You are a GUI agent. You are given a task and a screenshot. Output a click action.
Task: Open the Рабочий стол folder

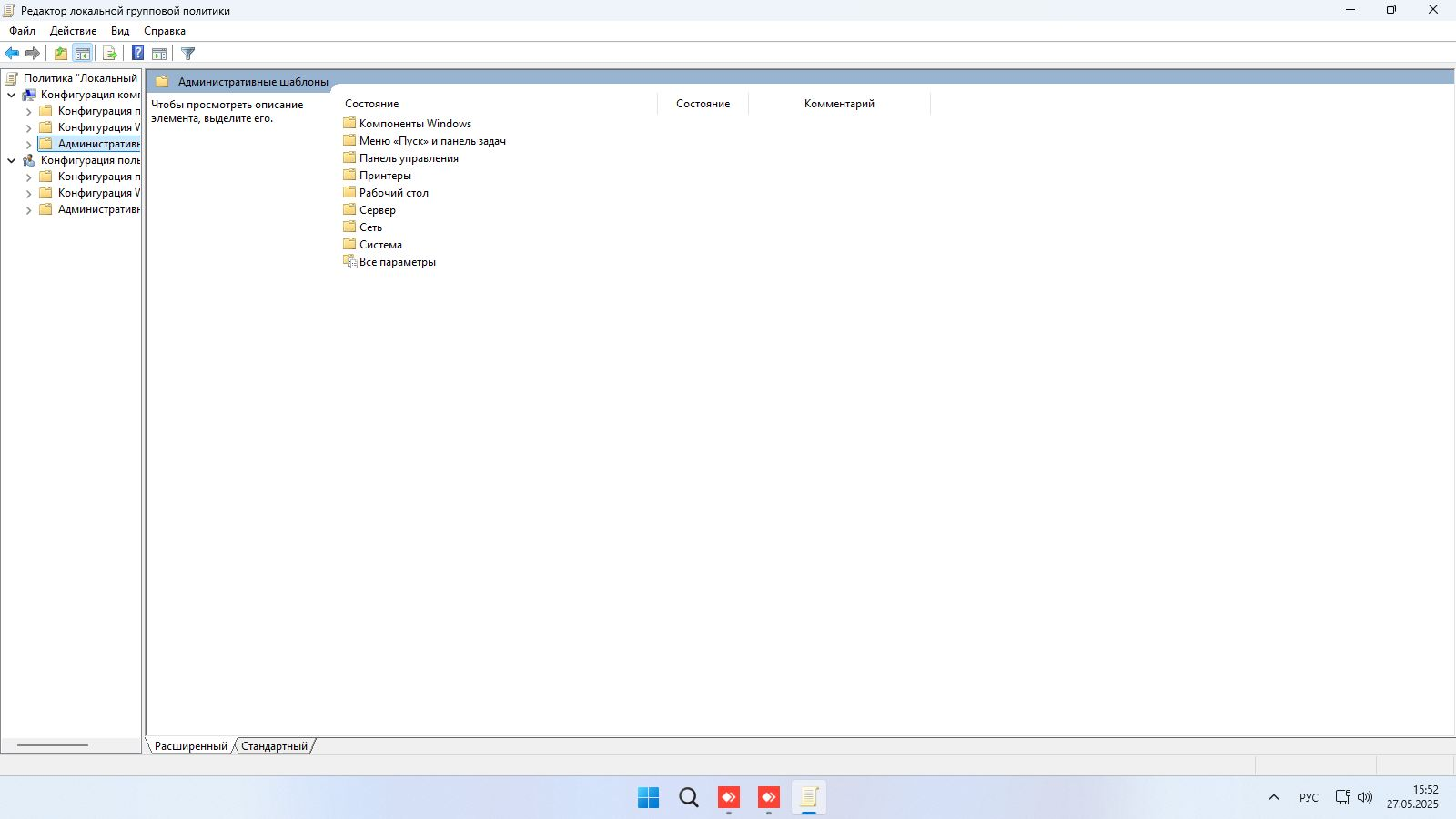(386, 193)
